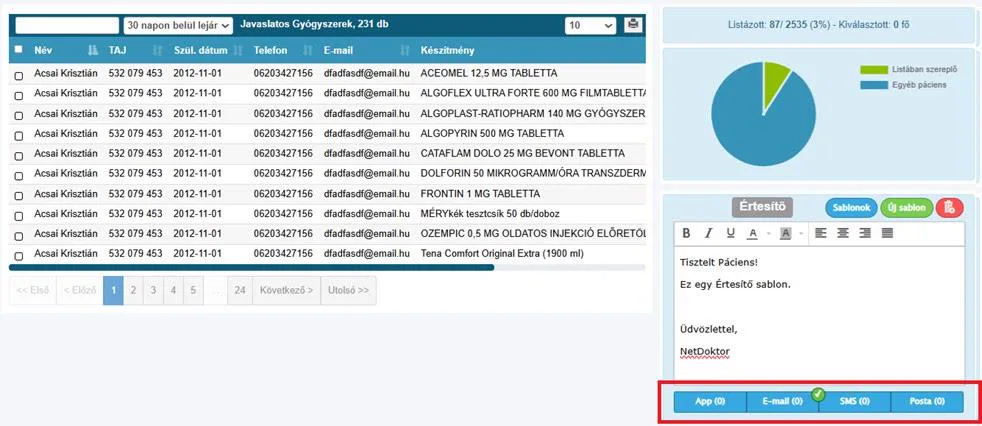Click the green 'Listában szereplő' legend swatch
Viewport: 982px width, 426px height.
(874, 70)
